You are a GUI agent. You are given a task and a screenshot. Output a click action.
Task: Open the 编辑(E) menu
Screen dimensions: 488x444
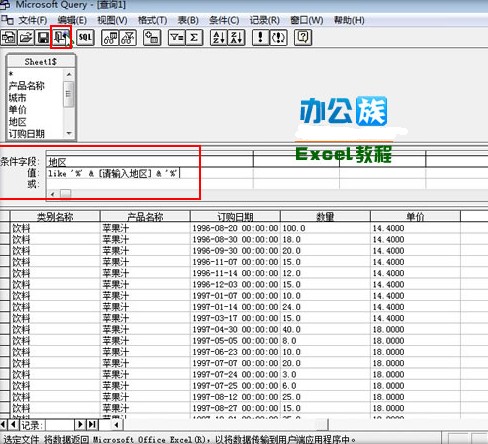(x=72, y=20)
